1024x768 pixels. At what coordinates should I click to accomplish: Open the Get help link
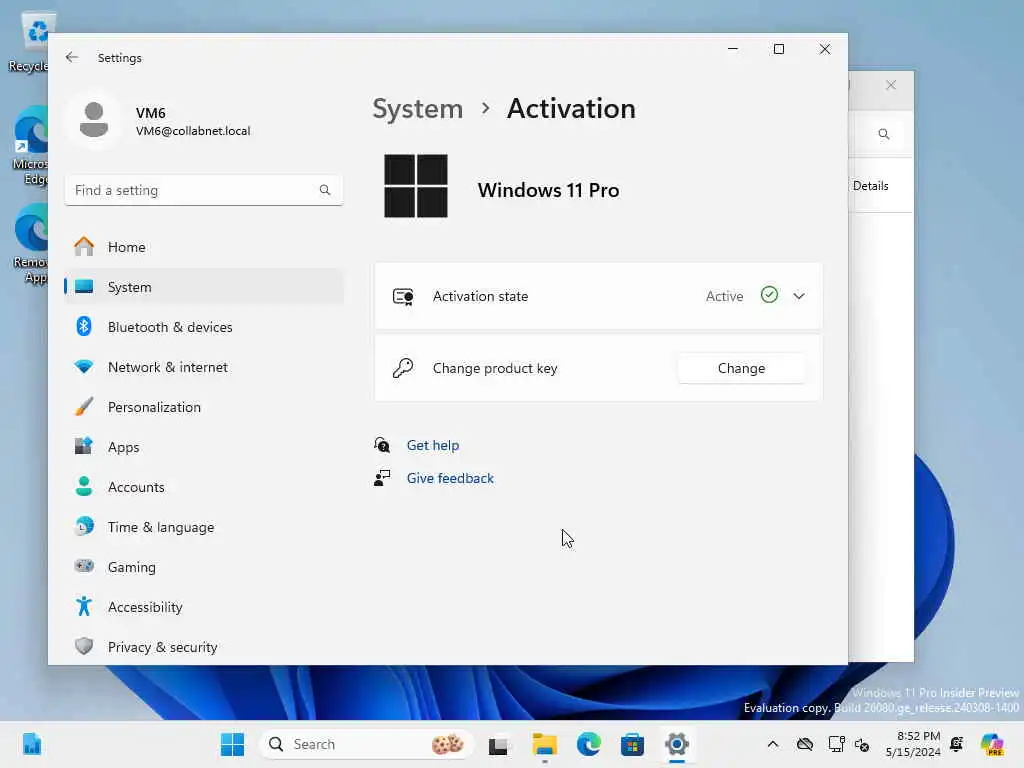[432, 445]
